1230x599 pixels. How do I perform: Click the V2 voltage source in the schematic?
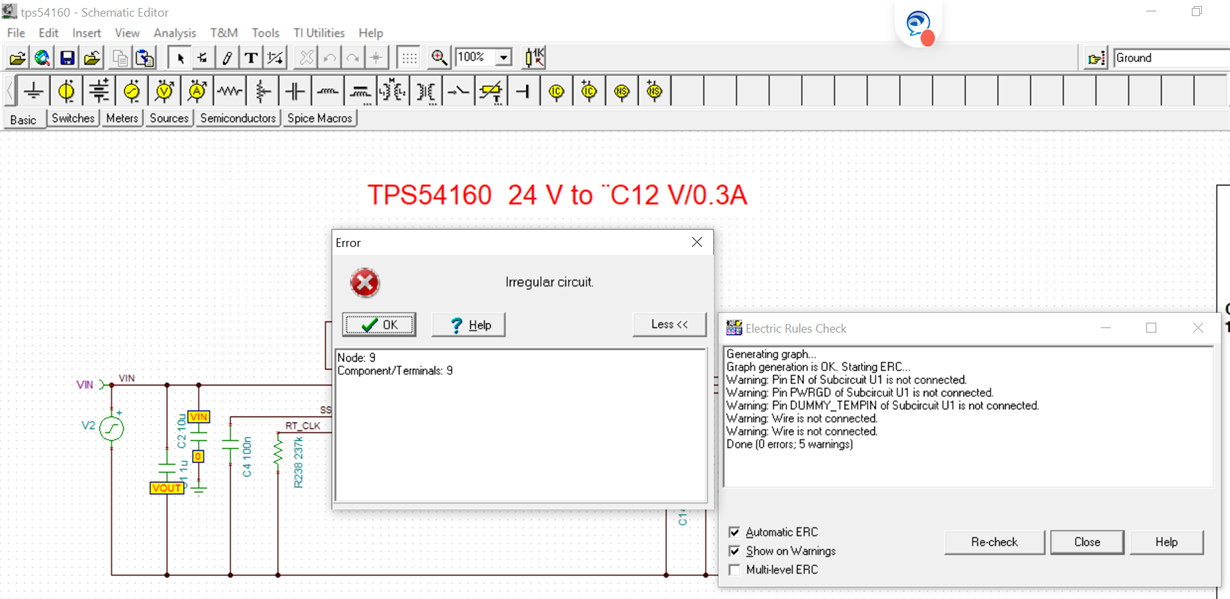(x=111, y=428)
